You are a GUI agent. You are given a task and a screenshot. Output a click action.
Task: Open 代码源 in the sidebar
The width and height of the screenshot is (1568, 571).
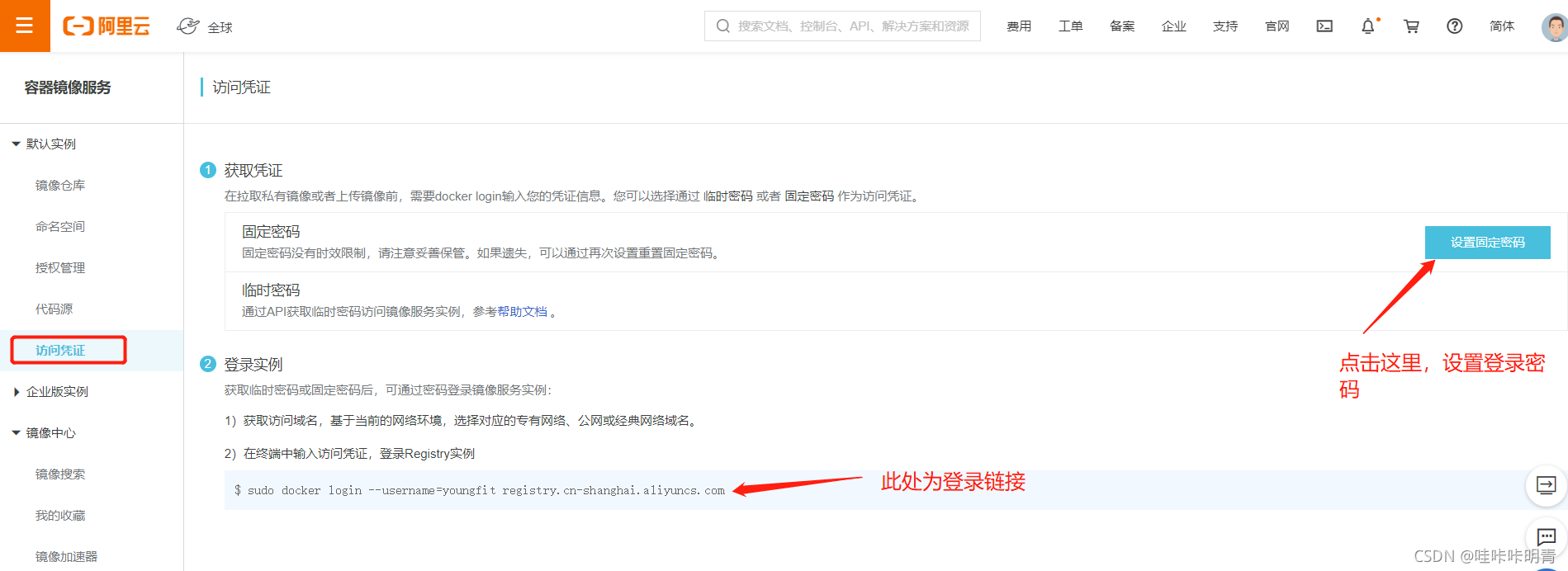[54, 309]
